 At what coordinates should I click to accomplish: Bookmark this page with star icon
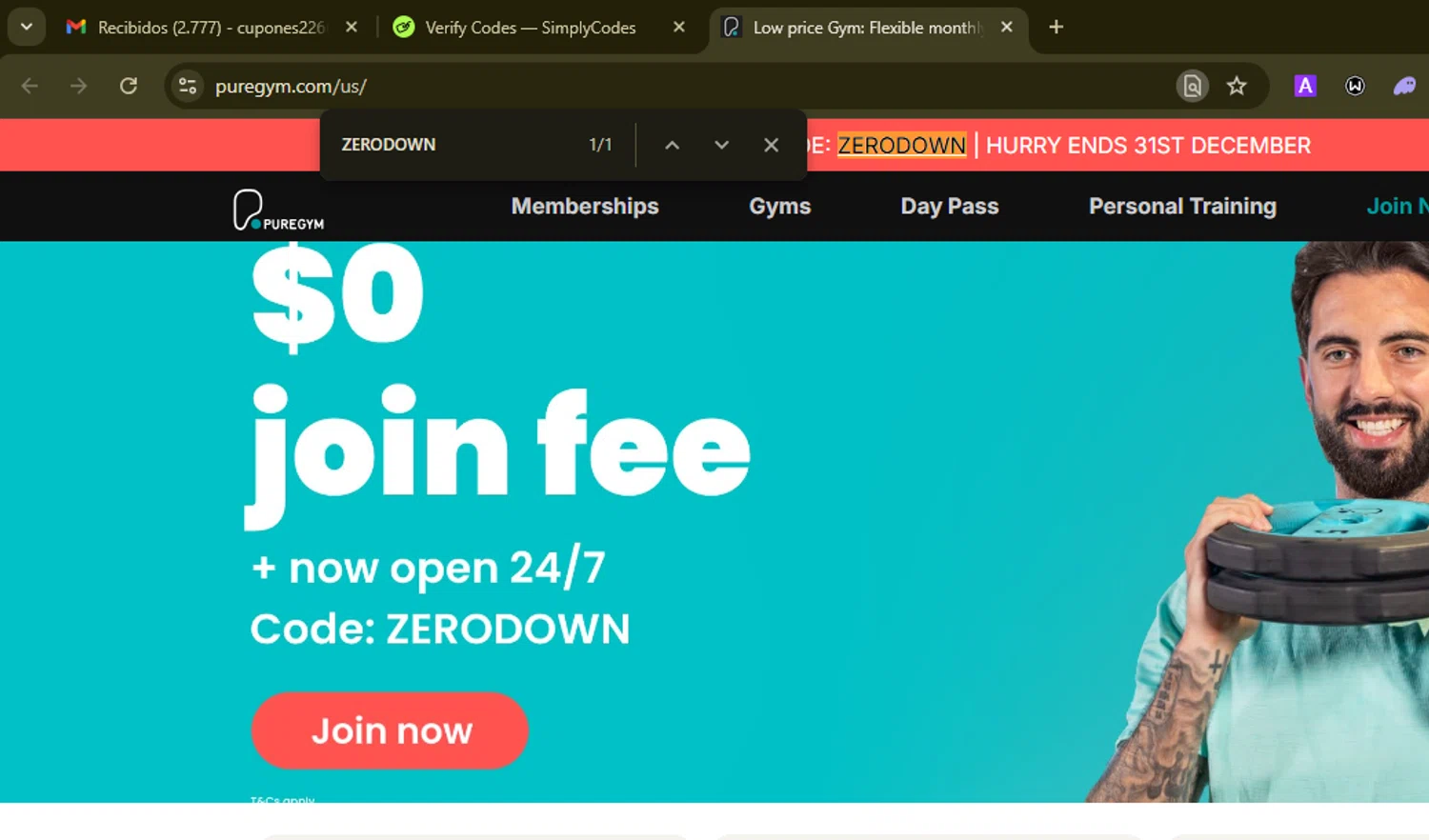click(x=1237, y=87)
